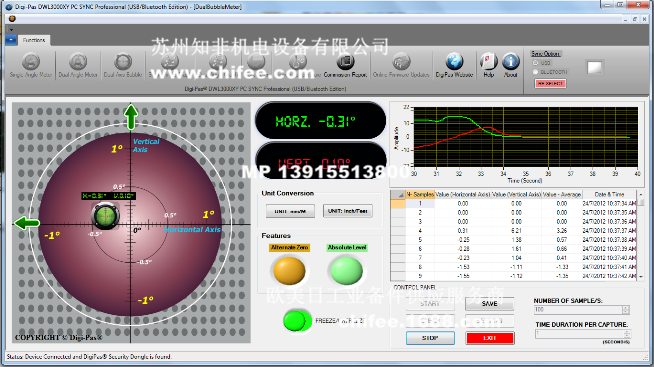Open the Help icon
The width and height of the screenshot is (654, 367).
pos(488,65)
